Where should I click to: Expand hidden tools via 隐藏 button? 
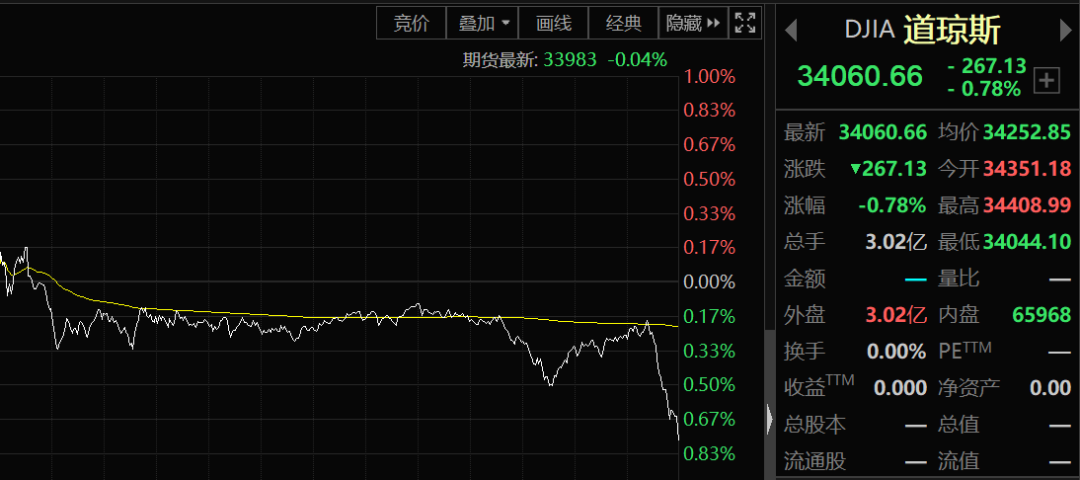click(693, 23)
